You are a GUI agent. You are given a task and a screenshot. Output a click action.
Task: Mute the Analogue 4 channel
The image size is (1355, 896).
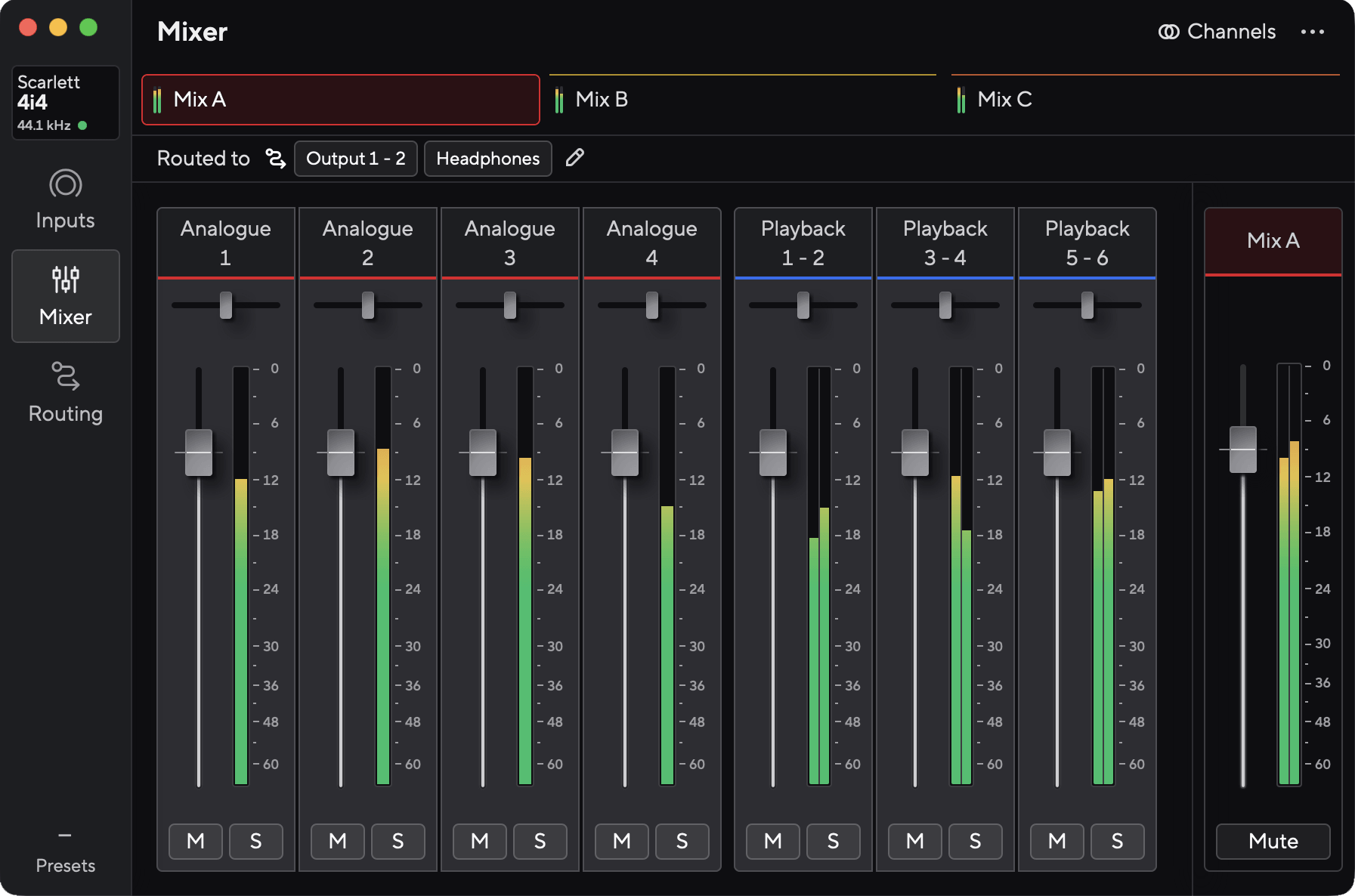622,842
